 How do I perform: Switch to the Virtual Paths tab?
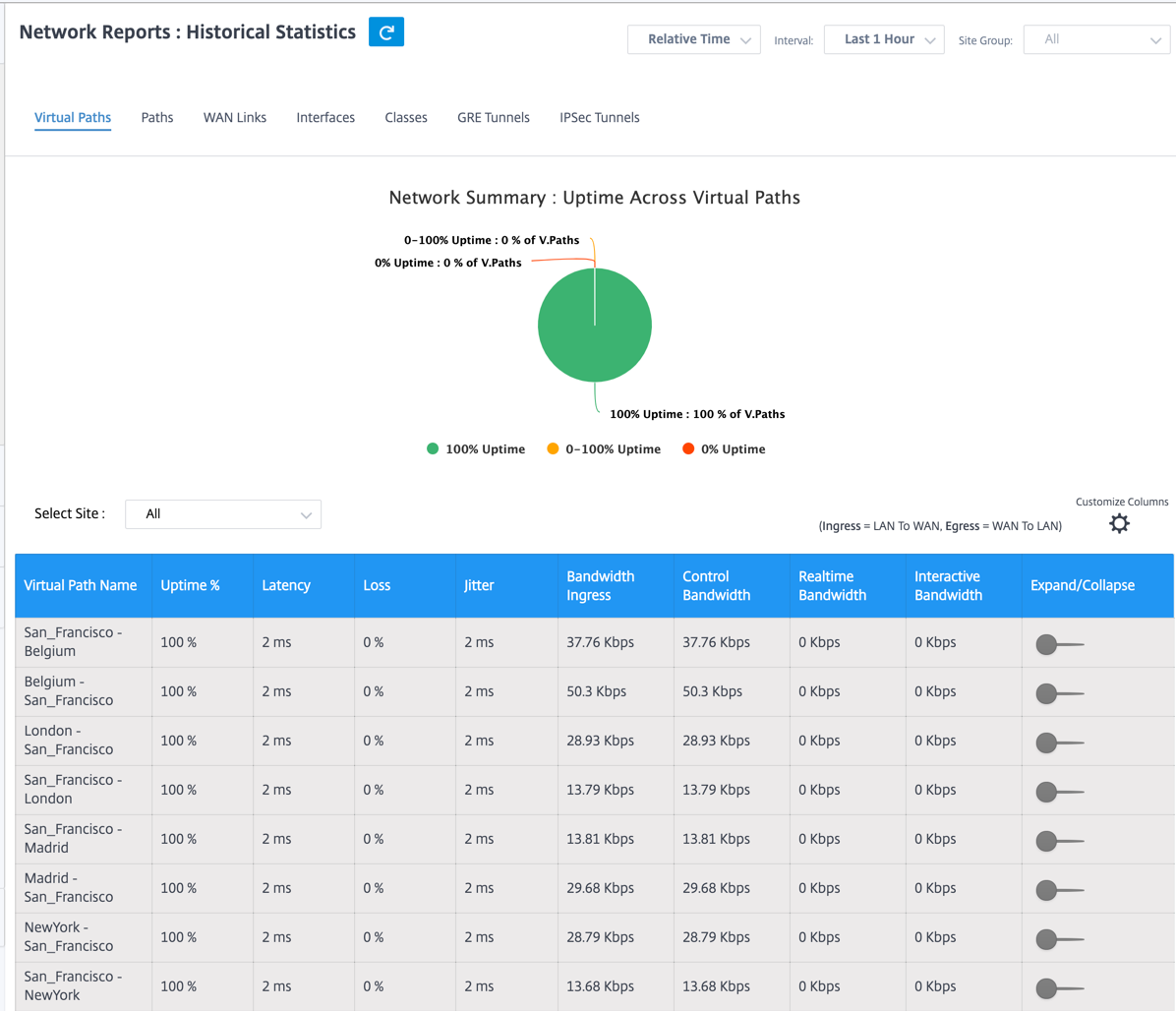73,118
